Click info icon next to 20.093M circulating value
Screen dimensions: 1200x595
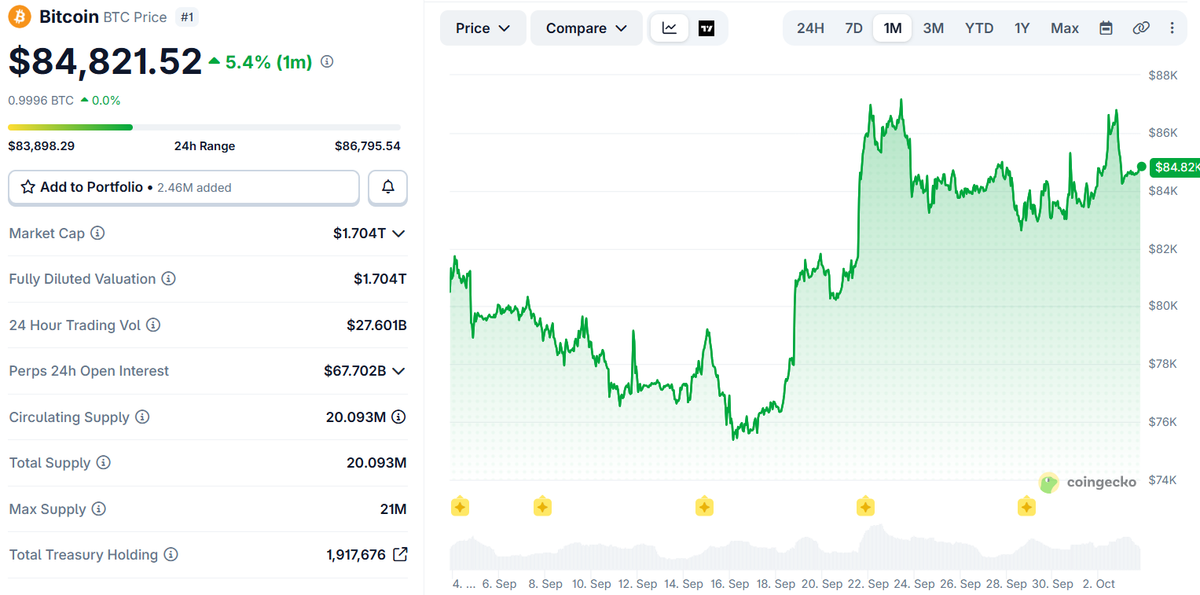coord(399,417)
